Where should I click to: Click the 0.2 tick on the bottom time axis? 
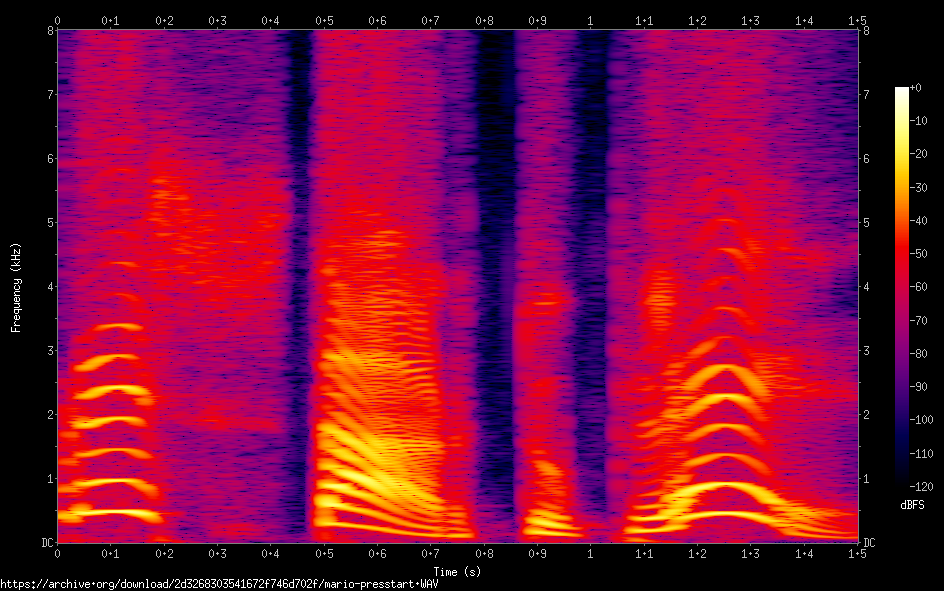[x=164, y=553]
